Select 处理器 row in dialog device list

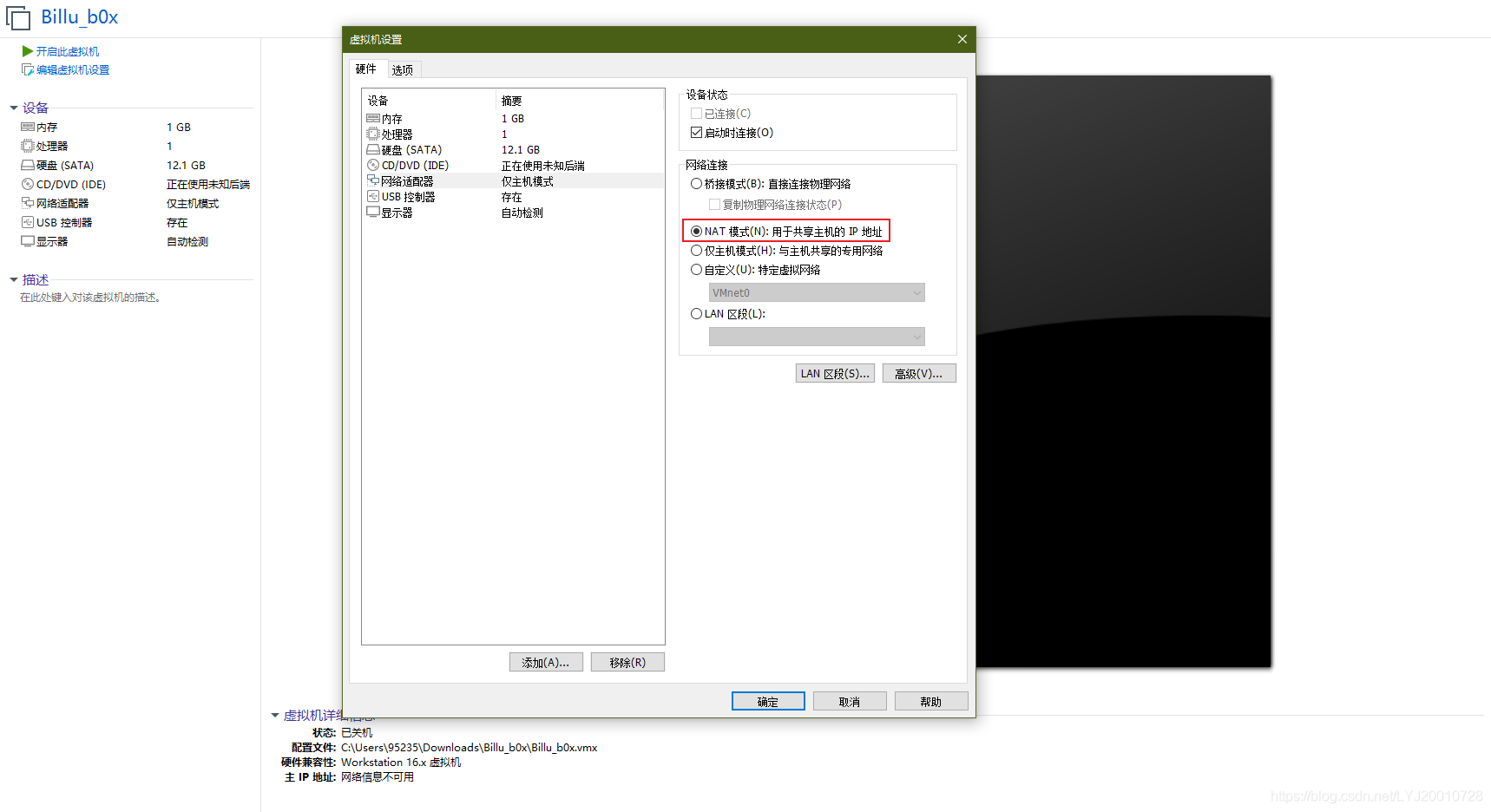pos(514,134)
